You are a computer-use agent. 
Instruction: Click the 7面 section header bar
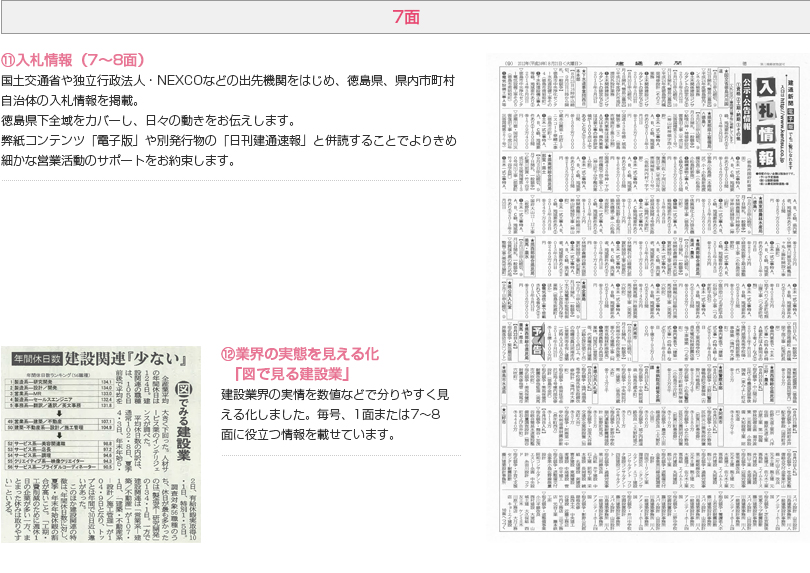click(x=405, y=17)
